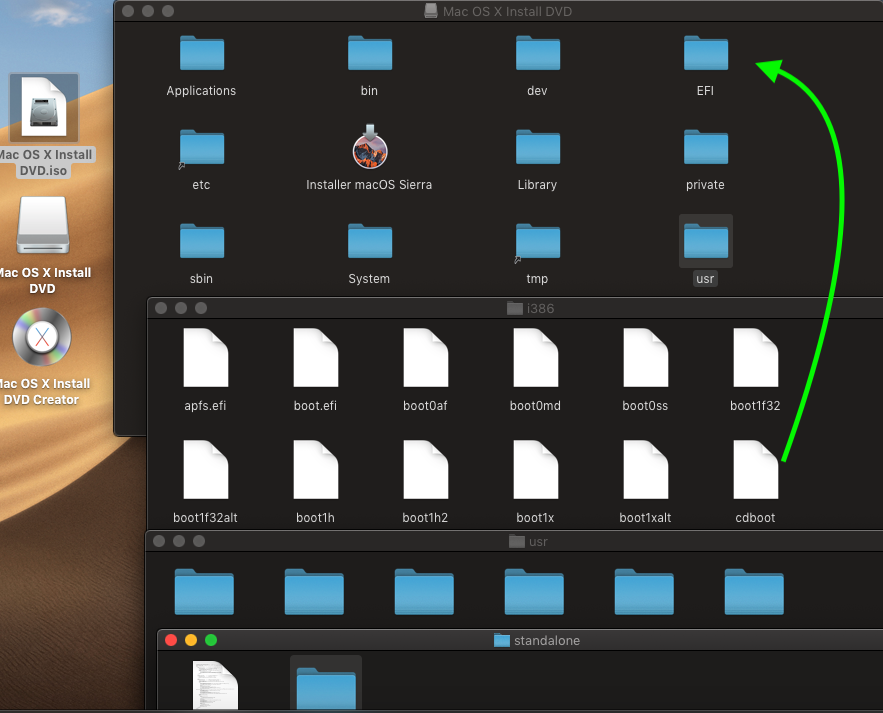Select the private folder
The width and height of the screenshot is (883, 713).
tap(706, 148)
